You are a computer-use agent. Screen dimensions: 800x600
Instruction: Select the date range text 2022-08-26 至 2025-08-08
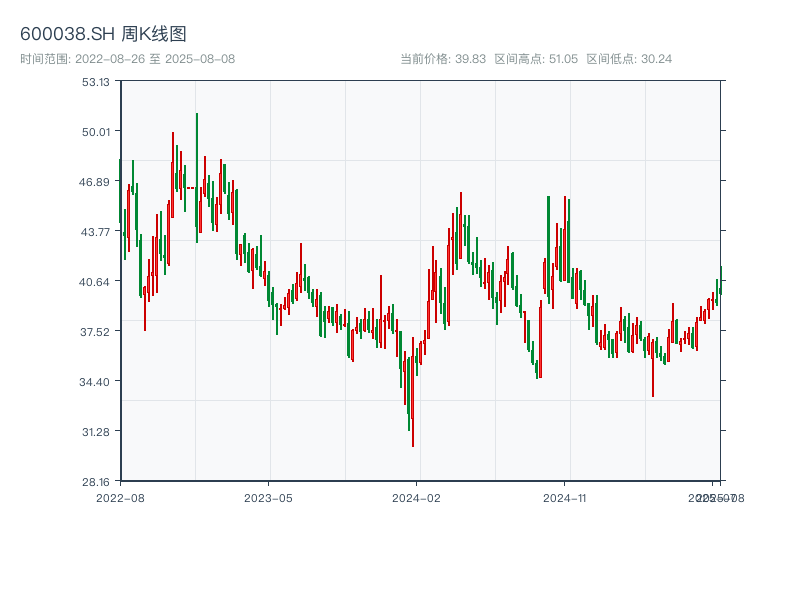pyautogui.click(x=155, y=59)
